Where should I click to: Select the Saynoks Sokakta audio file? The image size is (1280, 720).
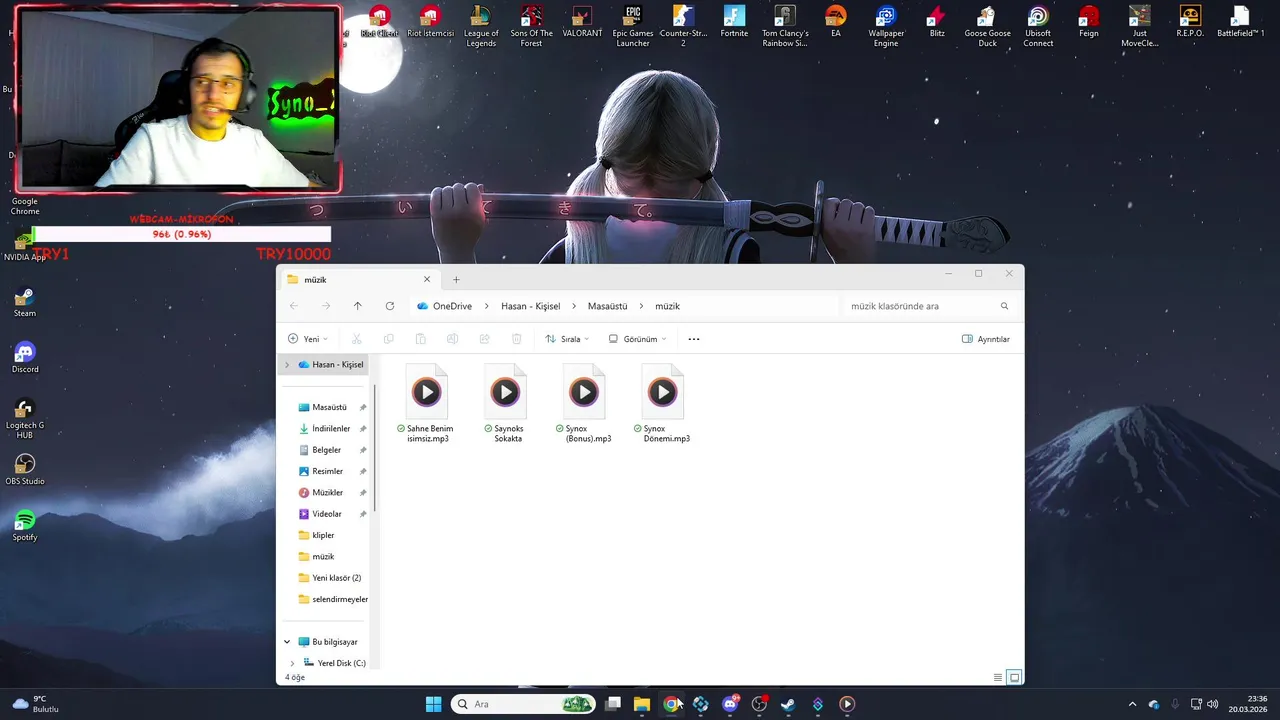(x=505, y=392)
